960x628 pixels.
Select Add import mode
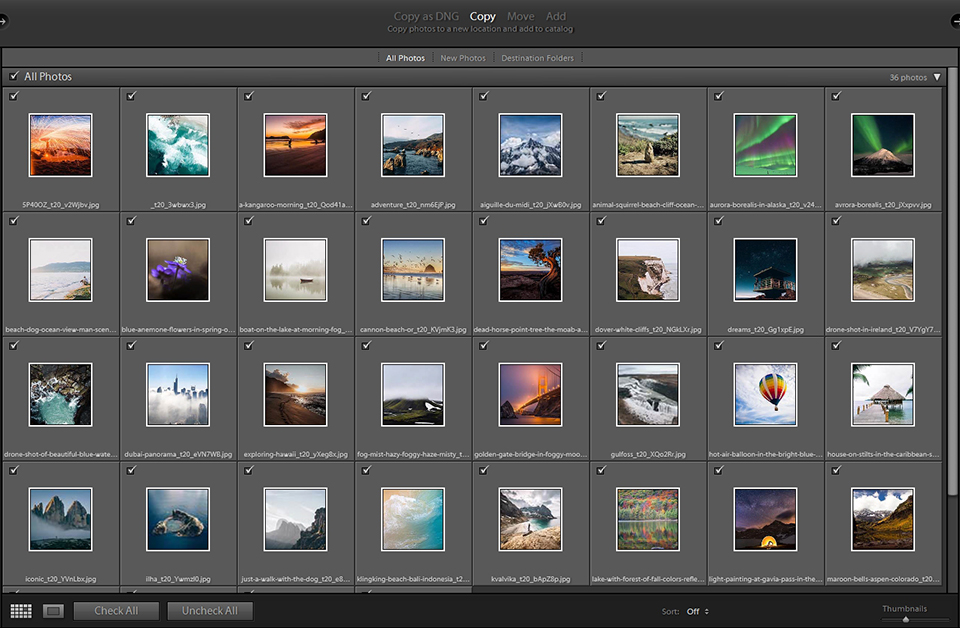[x=556, y=17]
